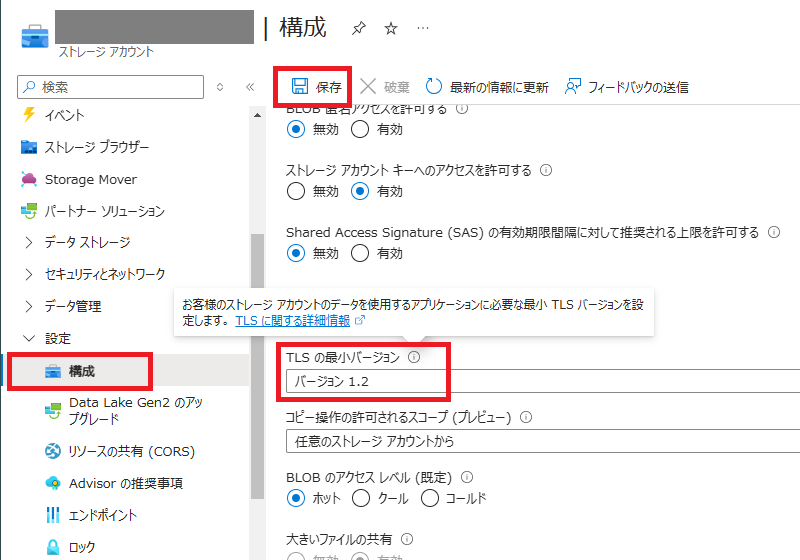800x560 pixels.
Task: Click the Data Lake Gen2 upgrade icon
Action: pos(53,411)
